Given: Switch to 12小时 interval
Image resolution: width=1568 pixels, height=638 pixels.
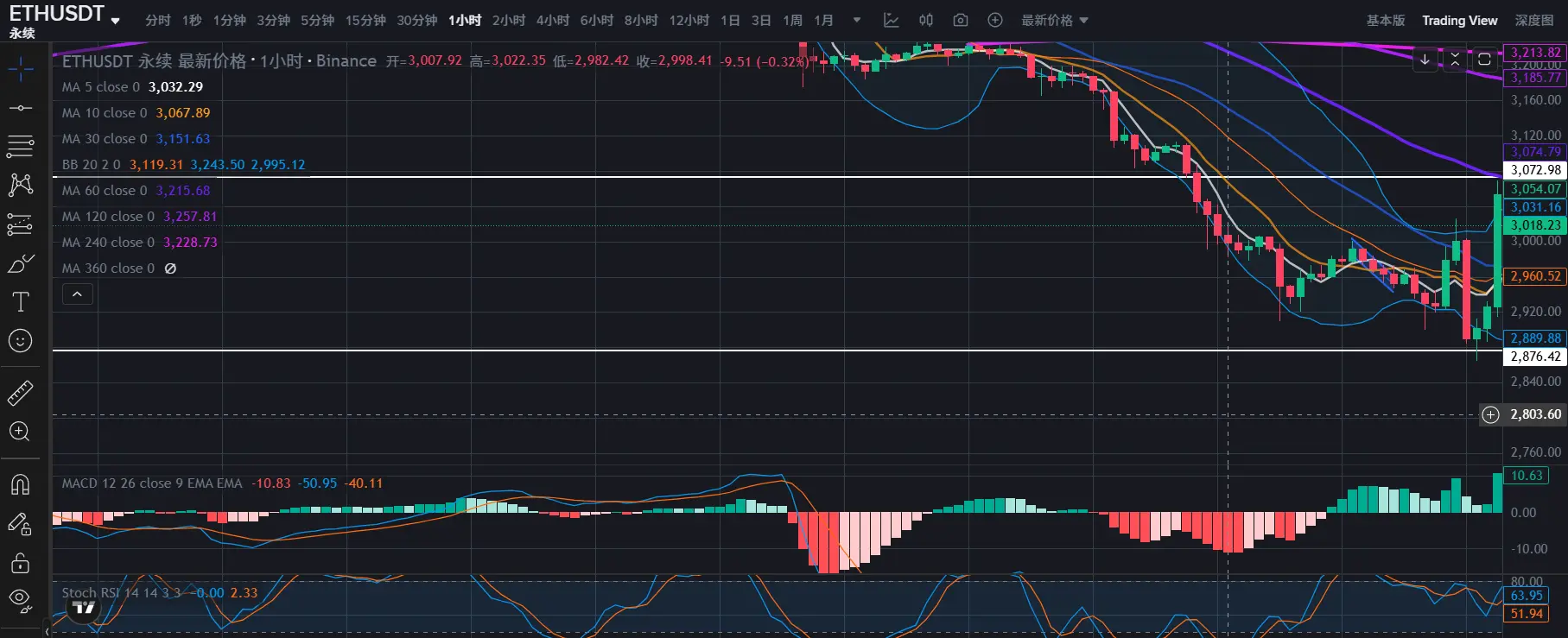Looking at the screenshot, I should click(x=689, y=20).
